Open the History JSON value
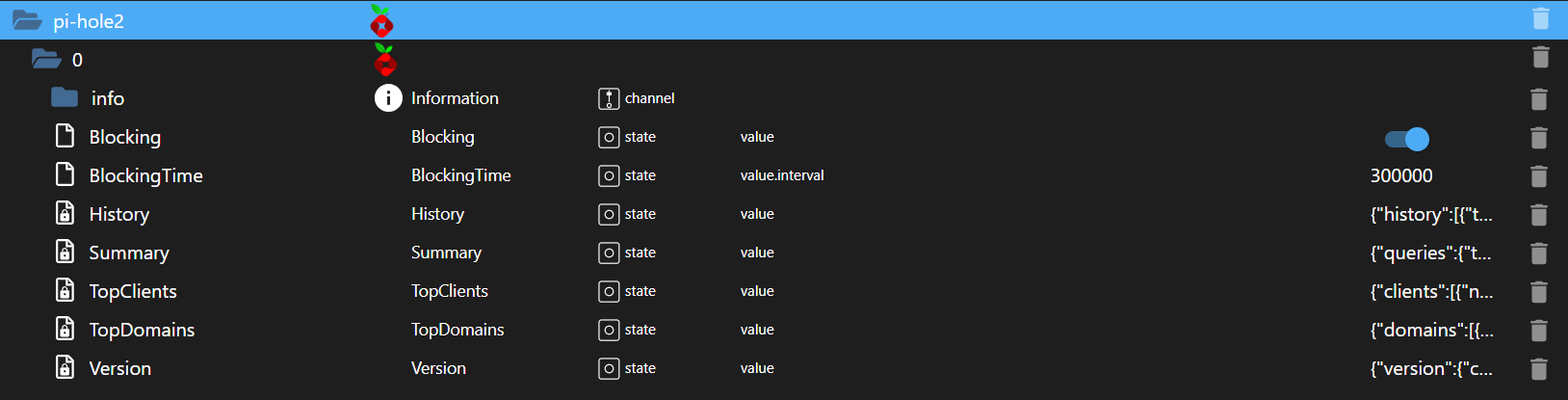The height and width of the screenshot is (400, 1568). click(x=1431, y=214)
